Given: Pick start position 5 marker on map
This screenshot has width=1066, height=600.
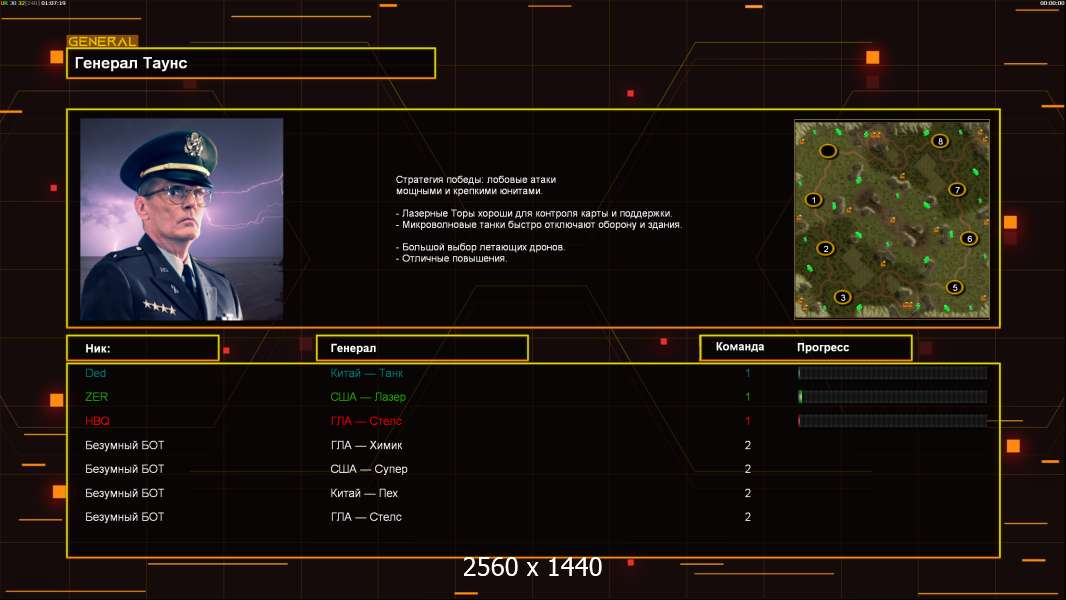Looking at the screenshot, I should click(x=954, y=287).
